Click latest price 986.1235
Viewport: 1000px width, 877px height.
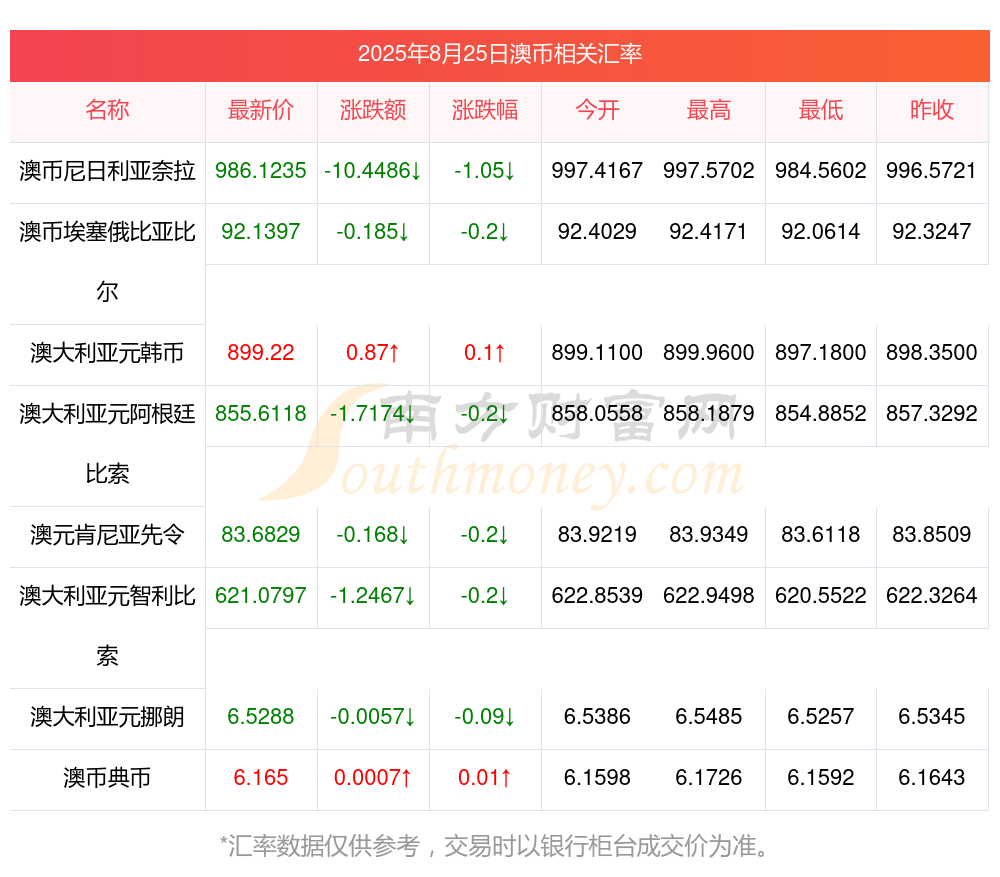coord(261,171)
